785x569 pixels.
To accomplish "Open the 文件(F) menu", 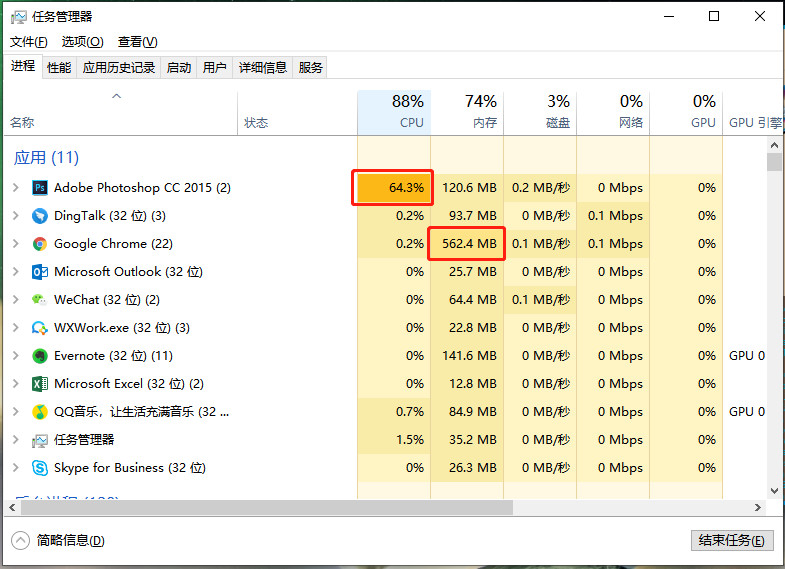I will pyautogui.click(x=29, y=42).
